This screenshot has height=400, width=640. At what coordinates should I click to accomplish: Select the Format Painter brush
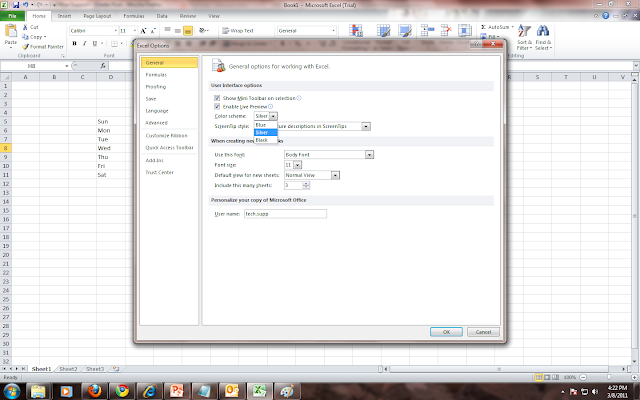(25, 47)
